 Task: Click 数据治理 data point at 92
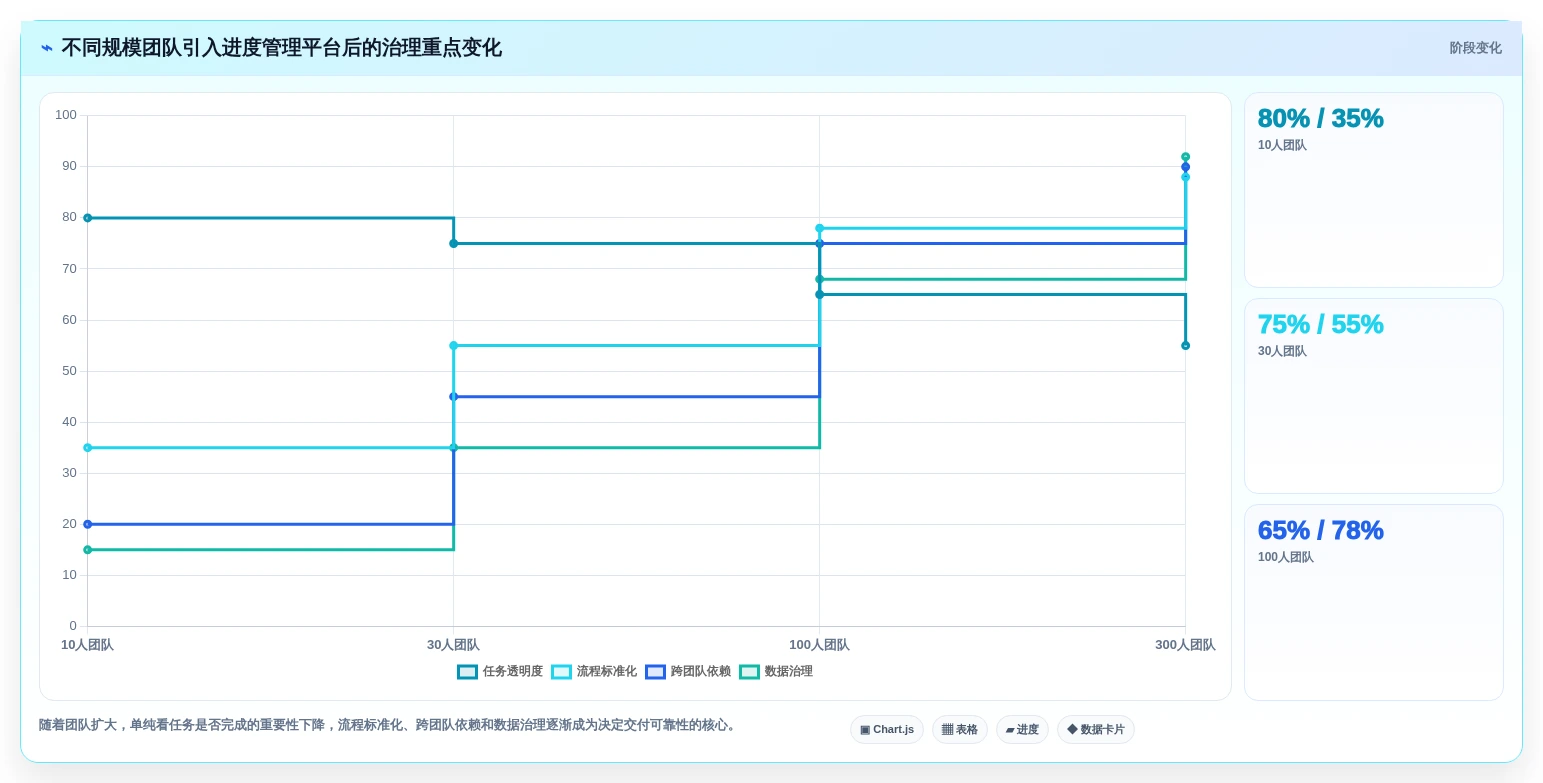click(1185, 157)
